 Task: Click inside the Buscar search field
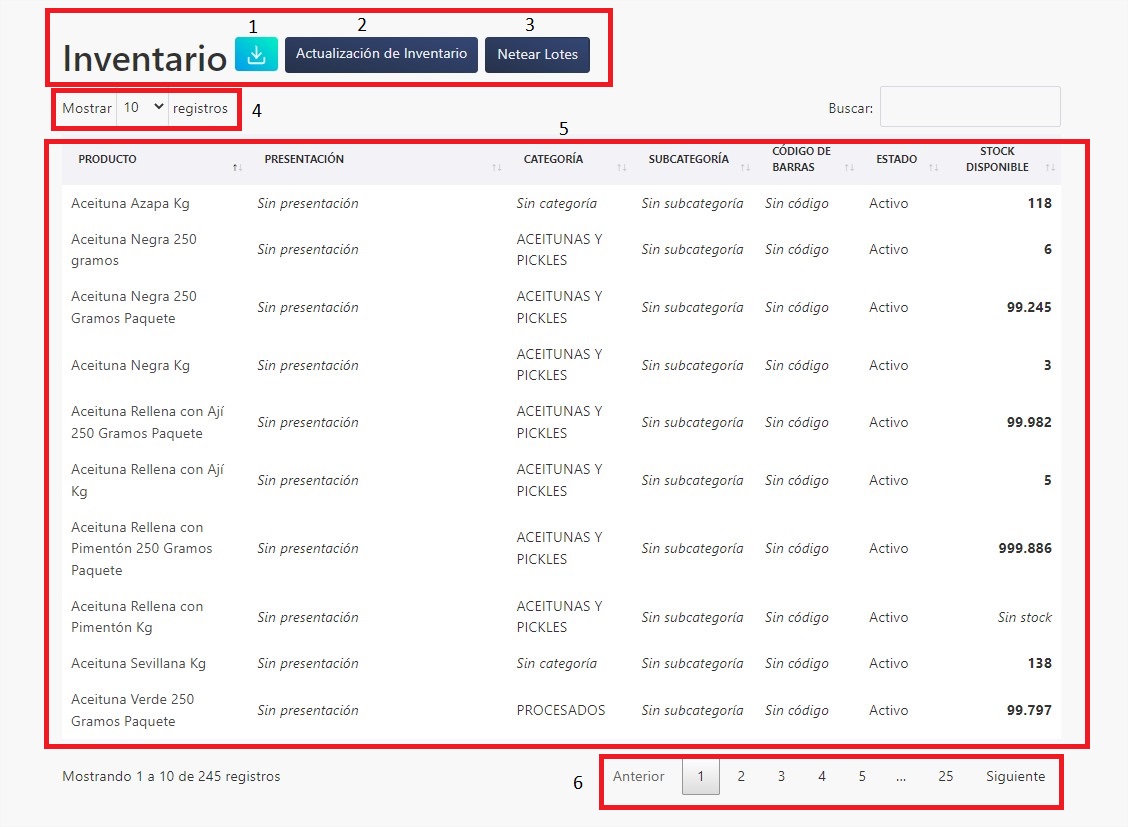point(969,106)
